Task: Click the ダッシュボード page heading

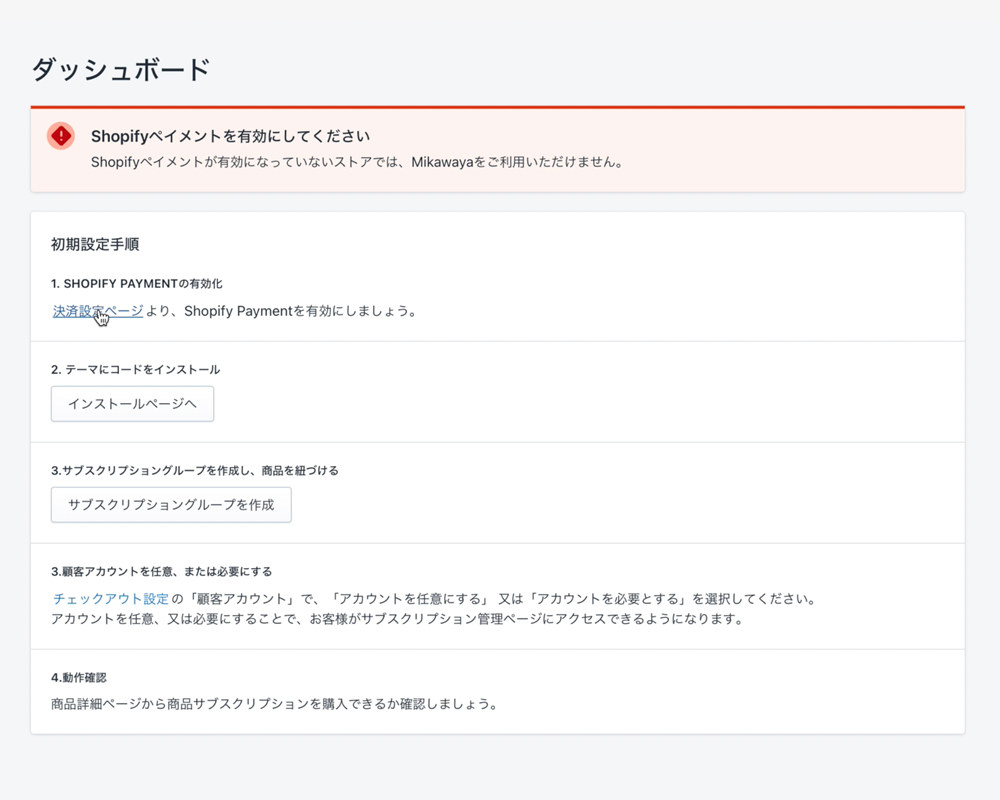Action: pyautogui.click(x=121, y=70)
